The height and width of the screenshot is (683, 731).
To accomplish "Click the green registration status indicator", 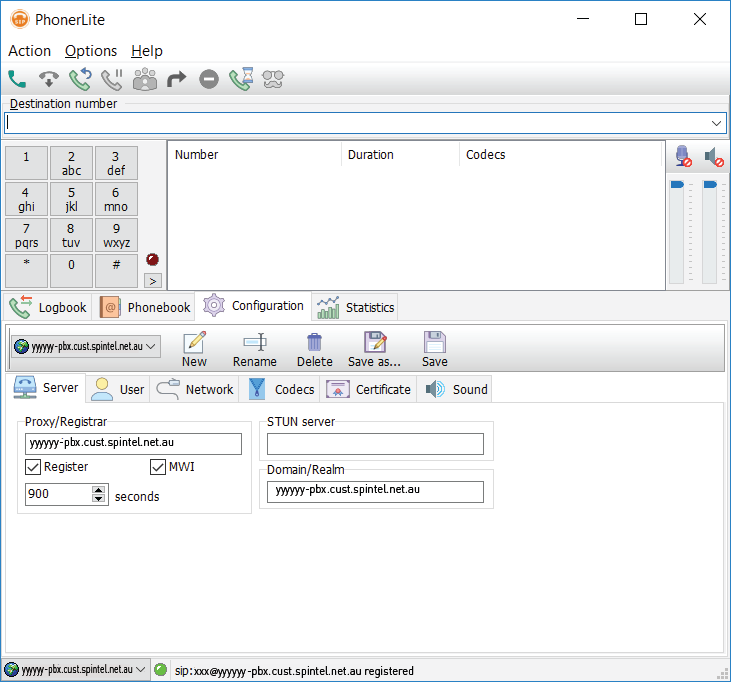I will click(x=160, y=670).
